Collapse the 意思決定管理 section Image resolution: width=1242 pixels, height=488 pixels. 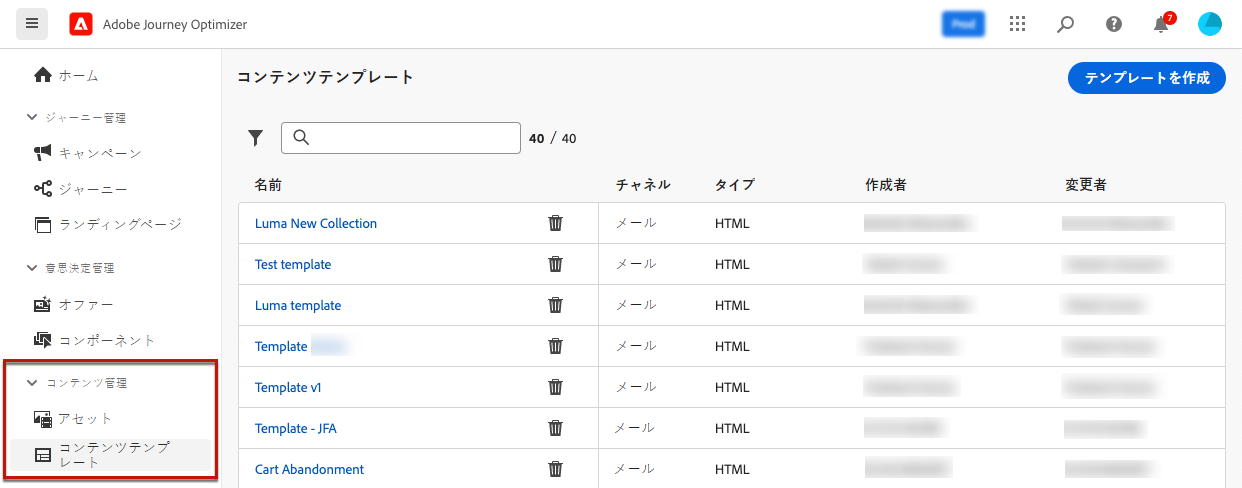32,267
